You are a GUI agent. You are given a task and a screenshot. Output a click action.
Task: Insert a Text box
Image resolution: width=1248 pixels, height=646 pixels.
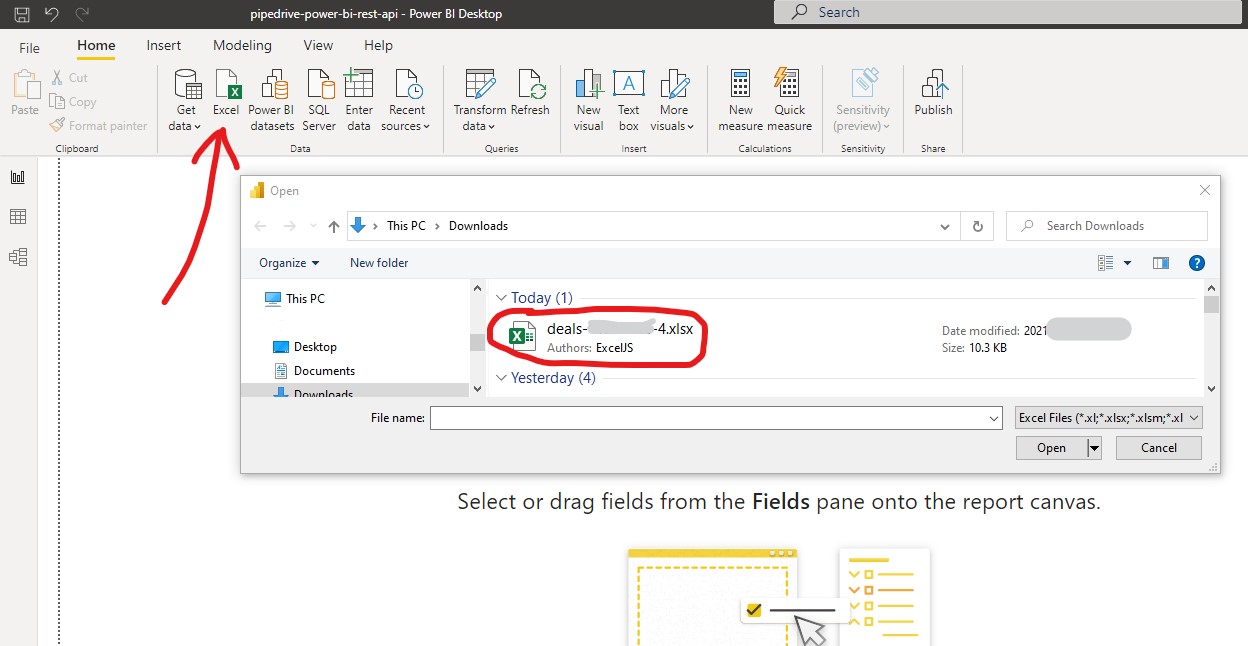point(629,100)
